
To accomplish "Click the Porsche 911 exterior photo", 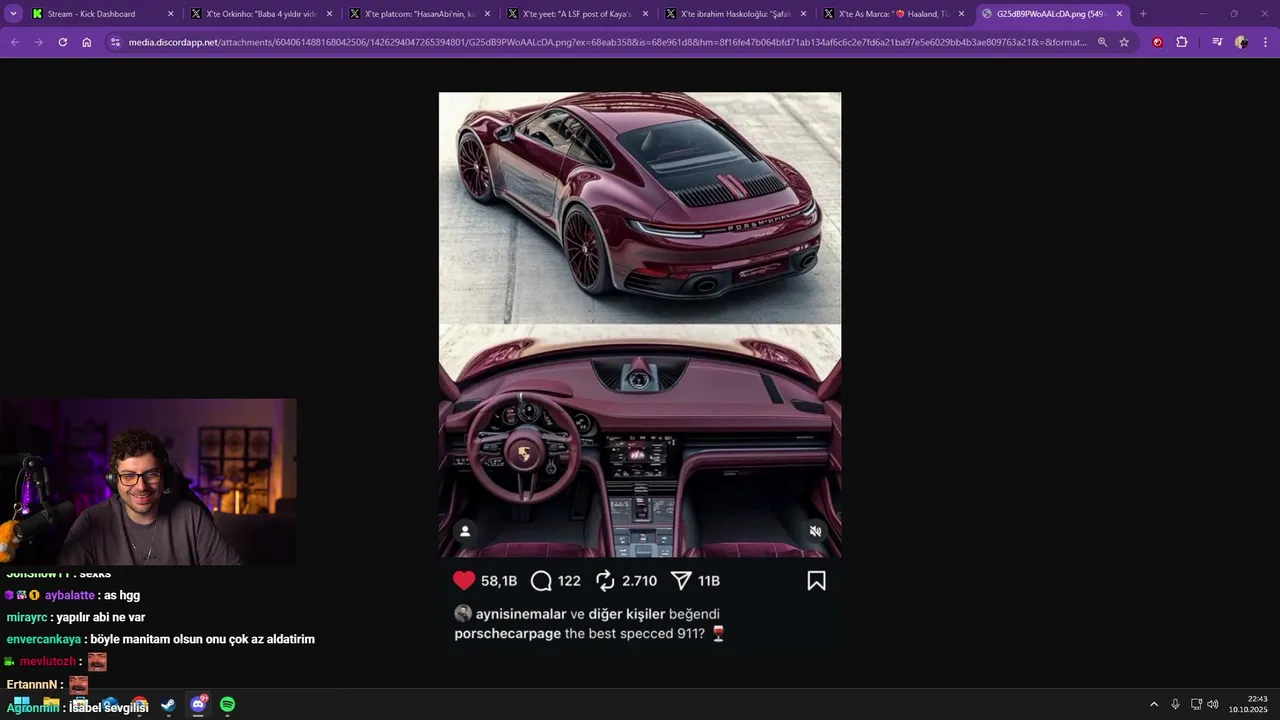I will coord(640,208).
